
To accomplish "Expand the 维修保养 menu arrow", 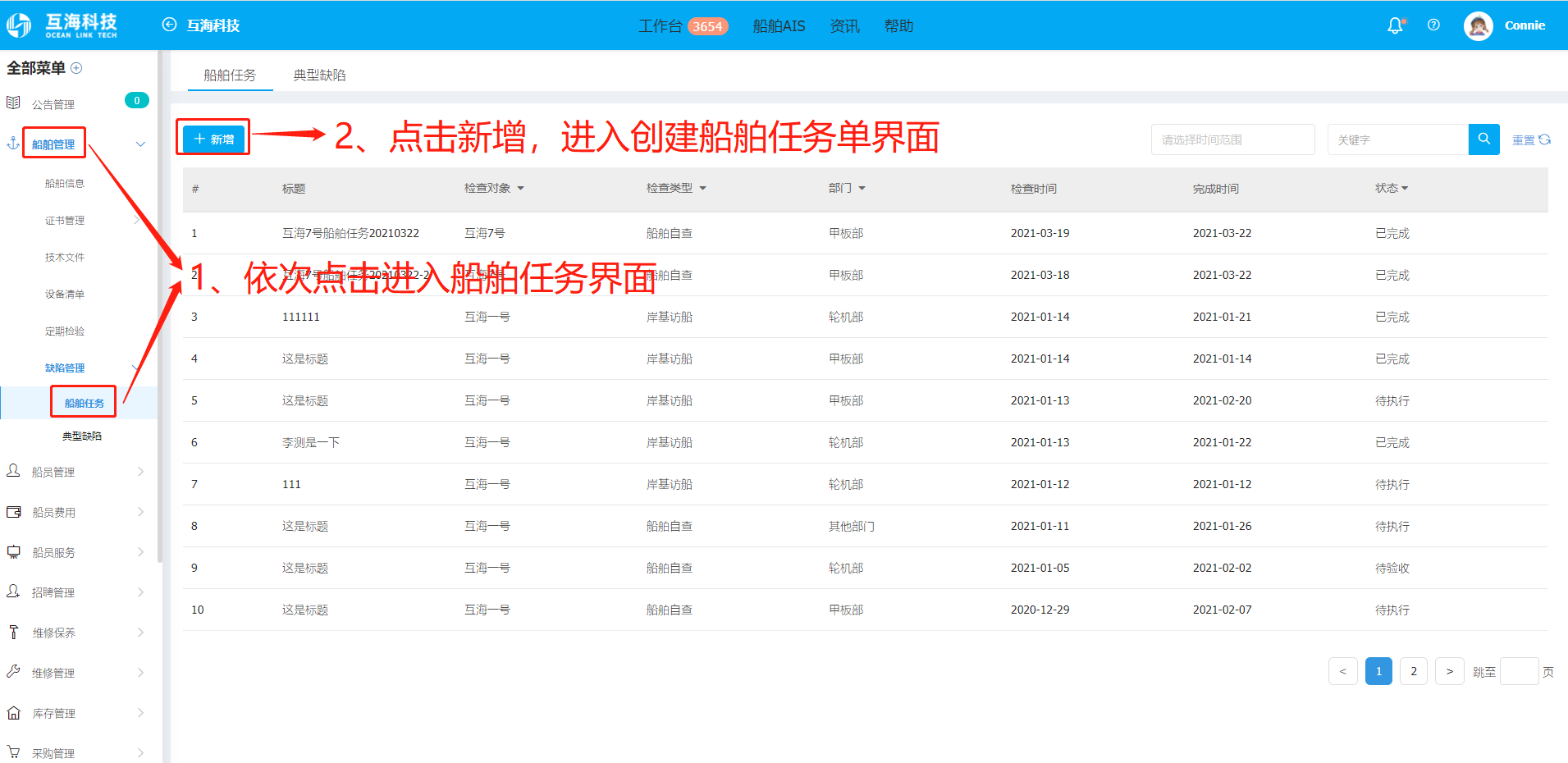I will click(140, 633).
